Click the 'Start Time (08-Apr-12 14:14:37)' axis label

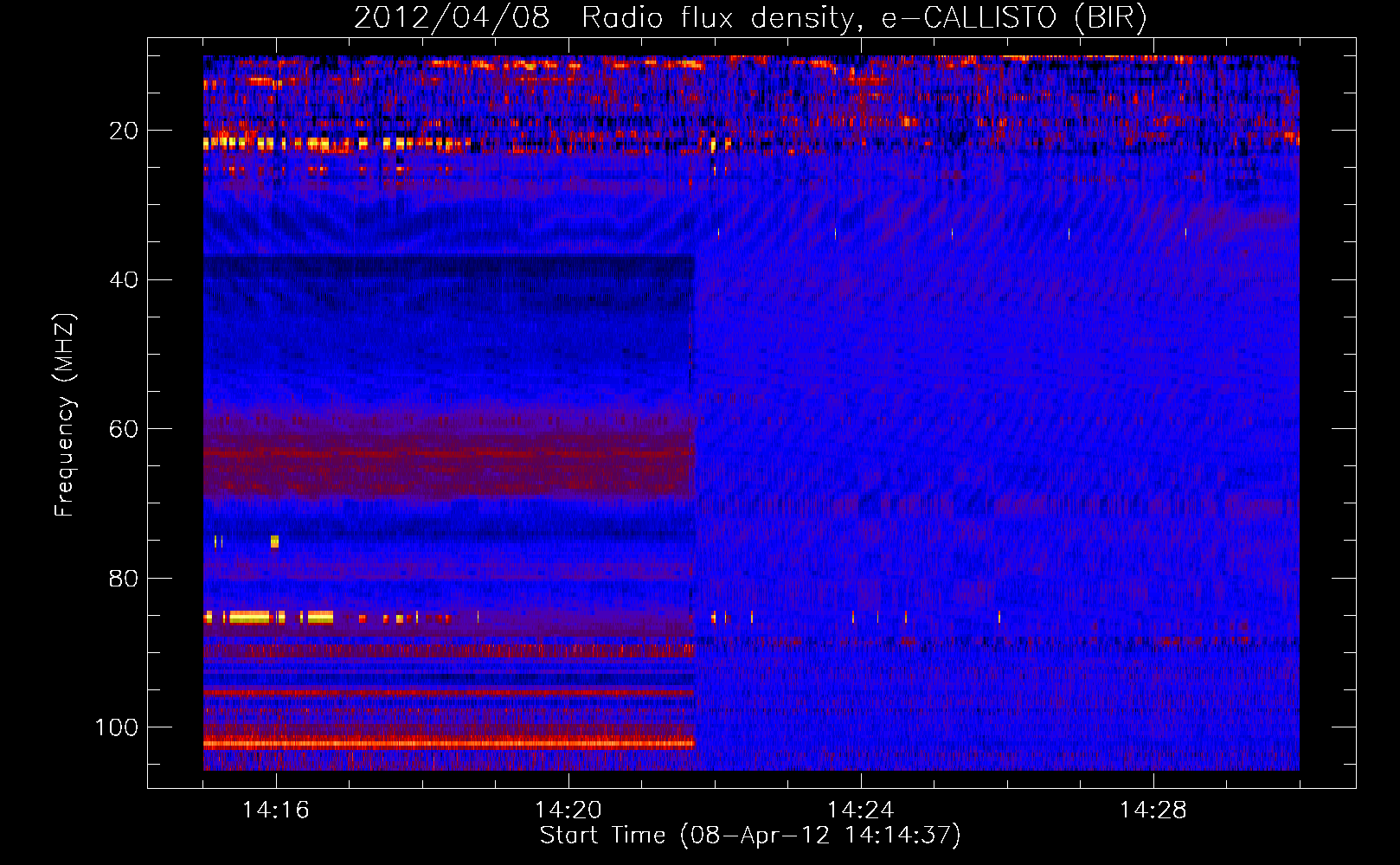(x=750, y=836)
